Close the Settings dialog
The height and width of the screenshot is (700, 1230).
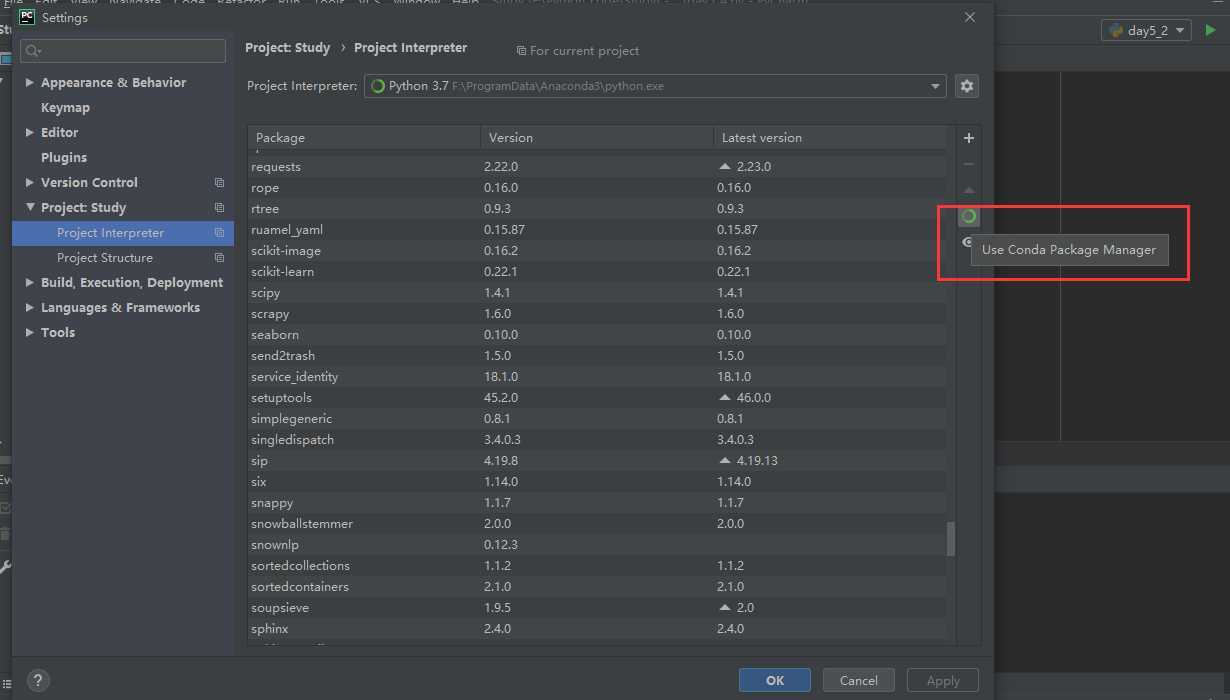(969, 17)
